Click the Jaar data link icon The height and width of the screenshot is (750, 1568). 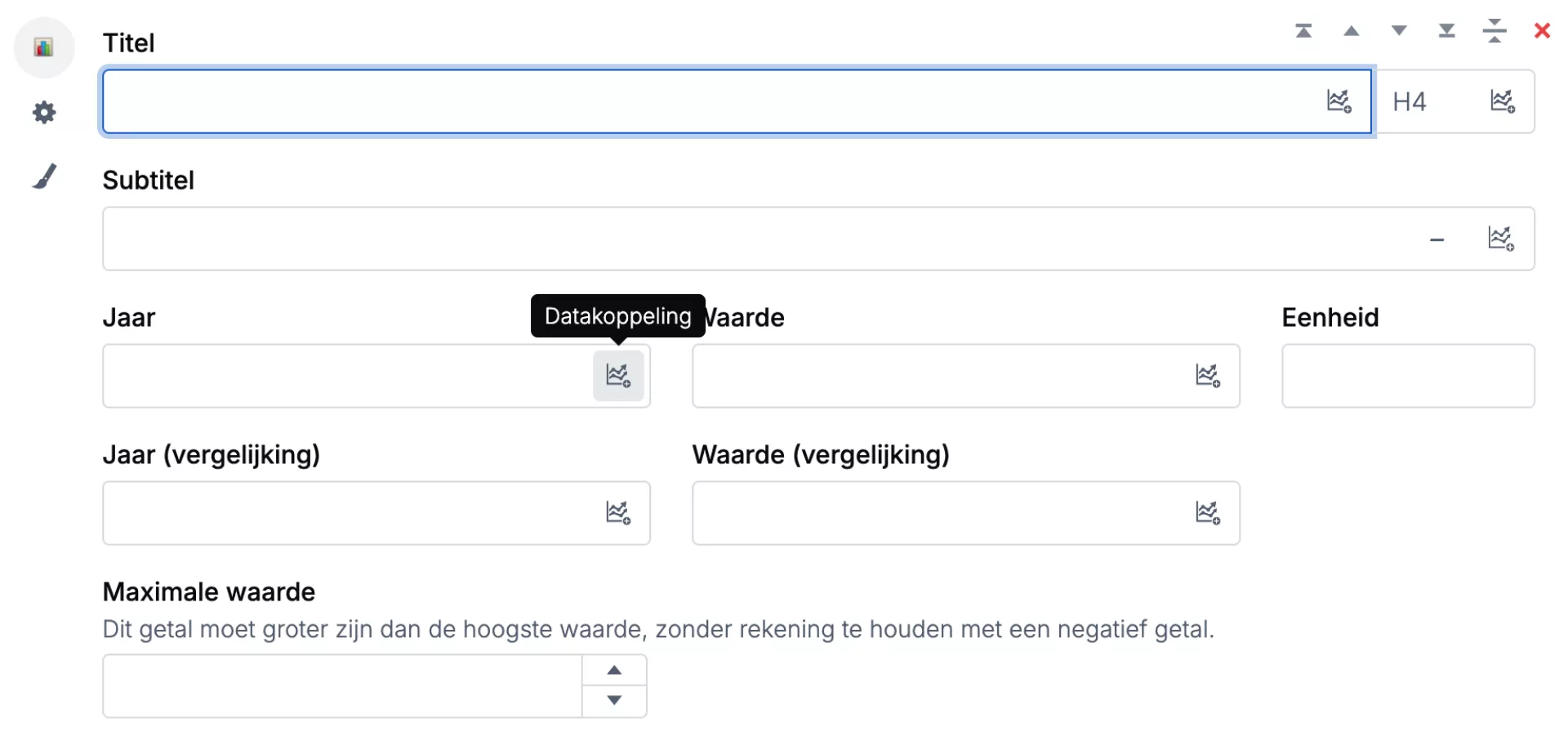click(618, 376)
